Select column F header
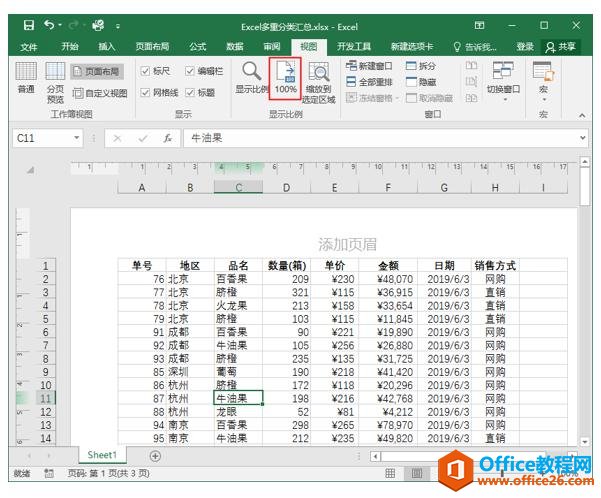Viewport: 601px width, 498px height. point(388,187)
